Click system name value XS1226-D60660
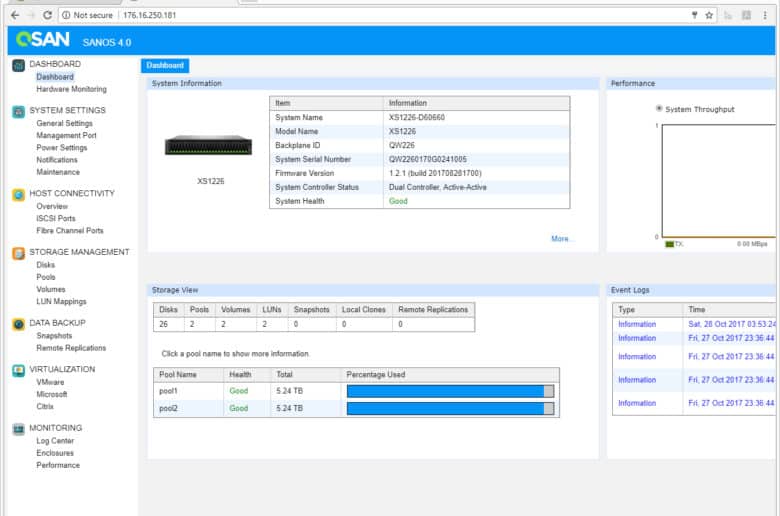 (417, 117)
